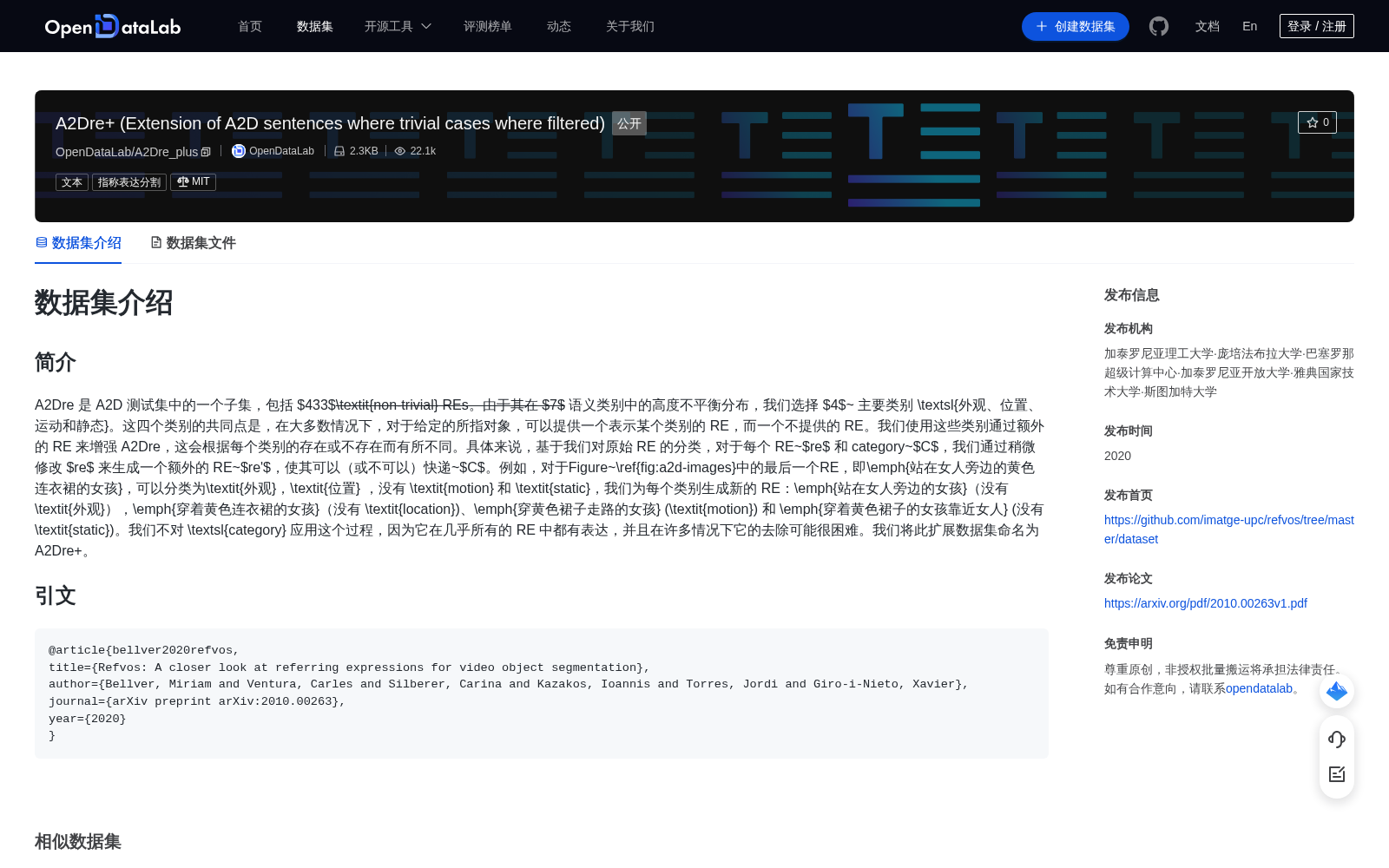1389x868 pixels.
Task: Copy the OpenDataLab/A2Dre_plus path icon
Action: tap(206, 152)
